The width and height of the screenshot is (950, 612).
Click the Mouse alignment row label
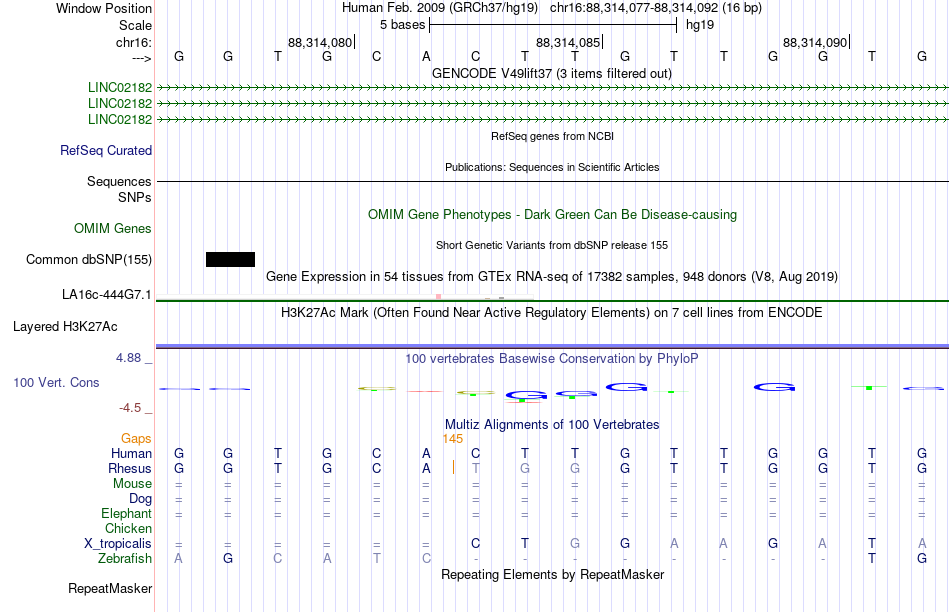pos(132,484)
